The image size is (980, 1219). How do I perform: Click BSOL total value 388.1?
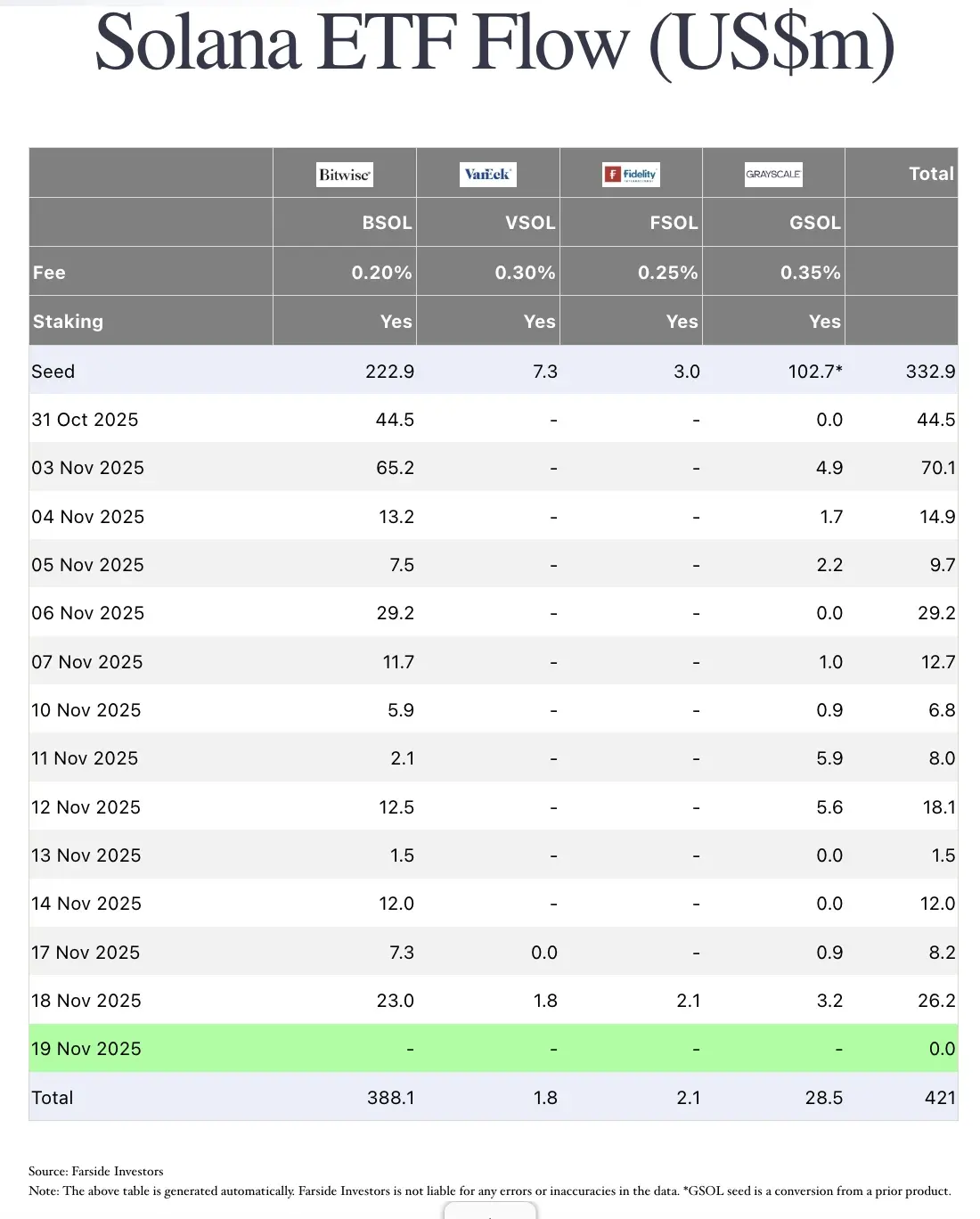(x=391, y=1098)
